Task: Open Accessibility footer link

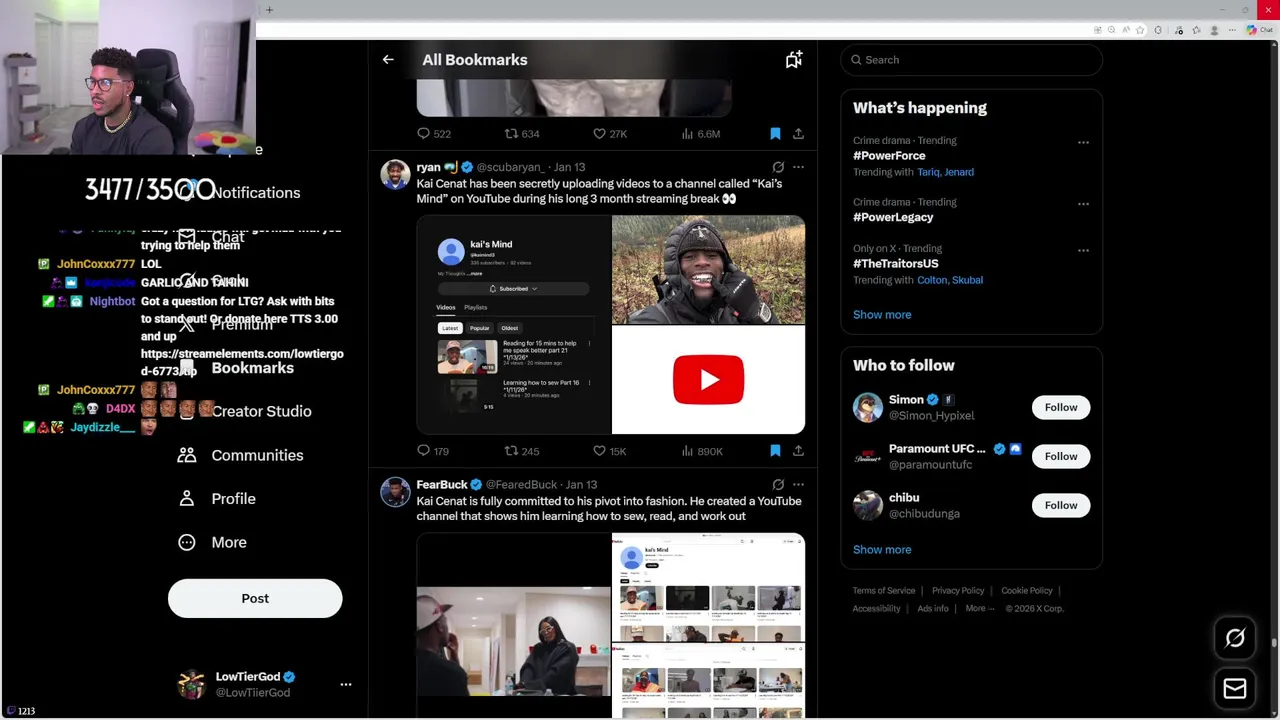Action: pyautogui.click(x=877, y=608)
